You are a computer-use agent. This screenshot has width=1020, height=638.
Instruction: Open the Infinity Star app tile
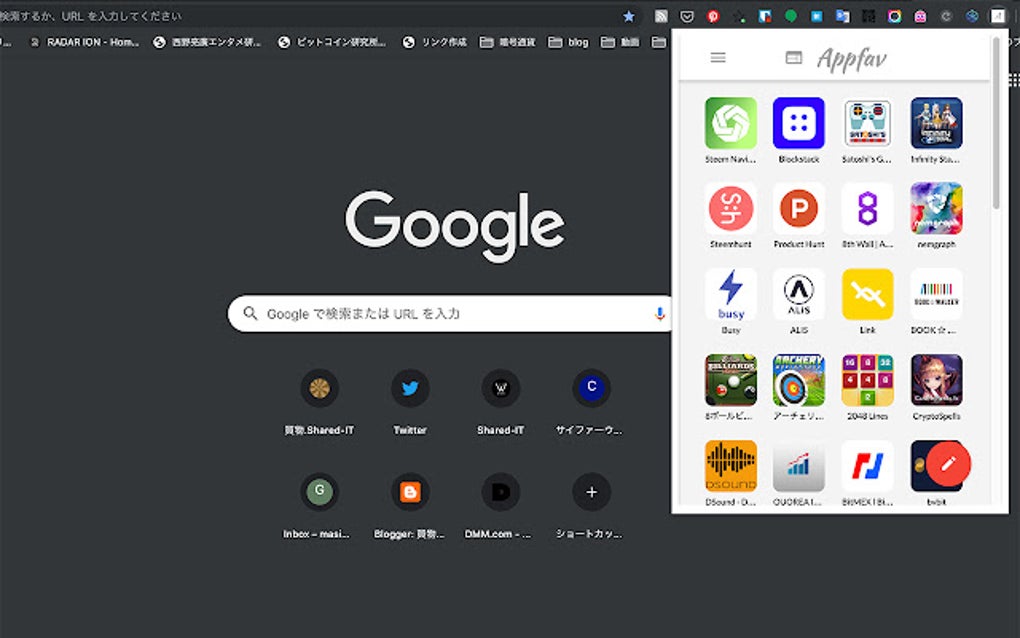(x=936, y=124)
